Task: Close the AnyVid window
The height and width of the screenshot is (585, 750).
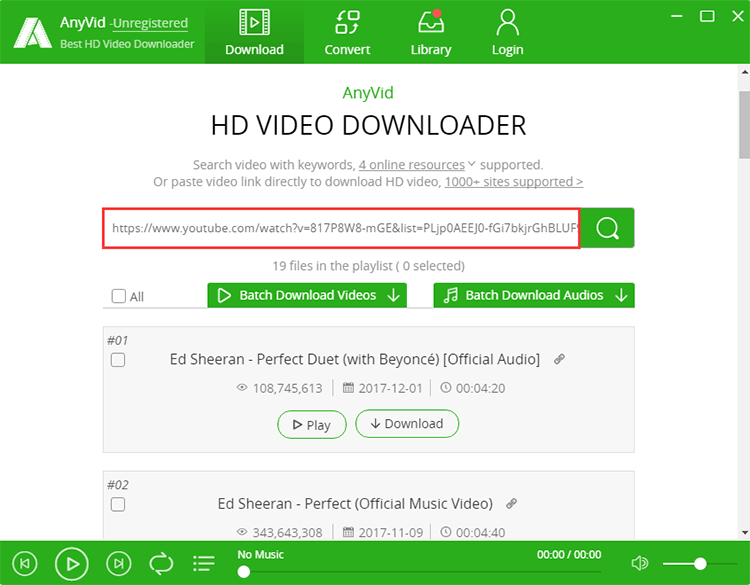Action: click(738, 16)
